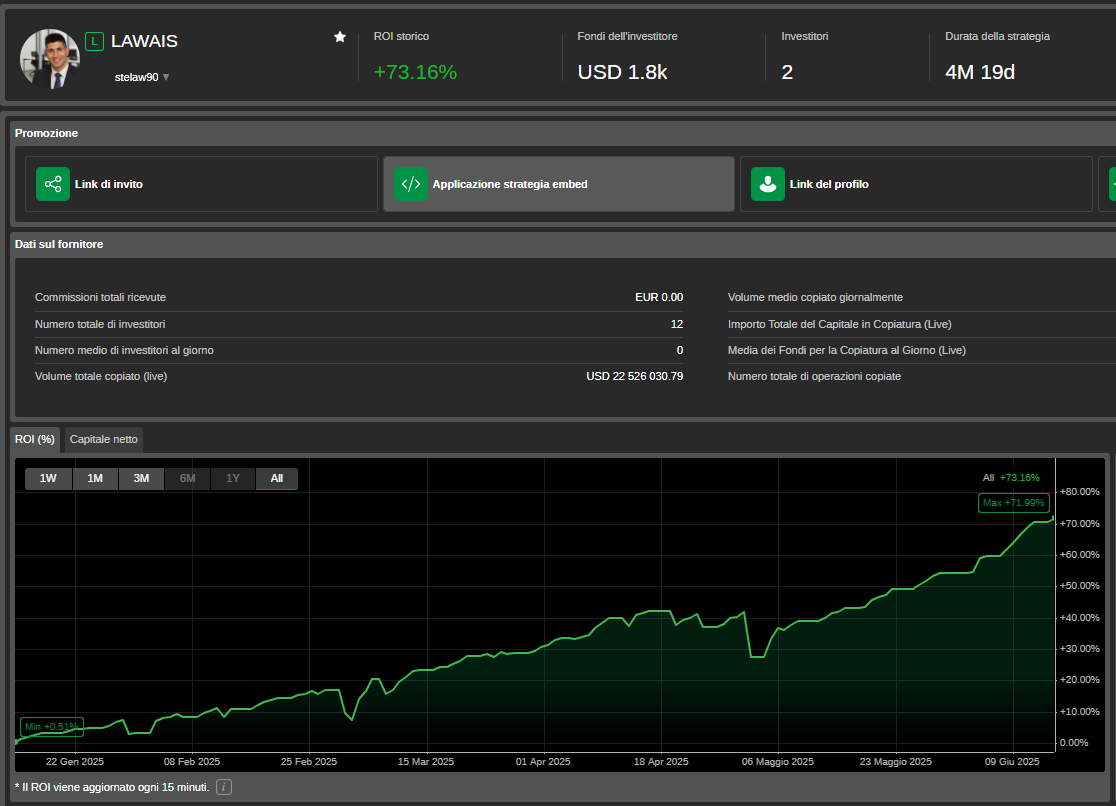Image resolution: width=1116 pixels, height=806 pixels.
Task: Select the All time range option
Action: [277, 478]
